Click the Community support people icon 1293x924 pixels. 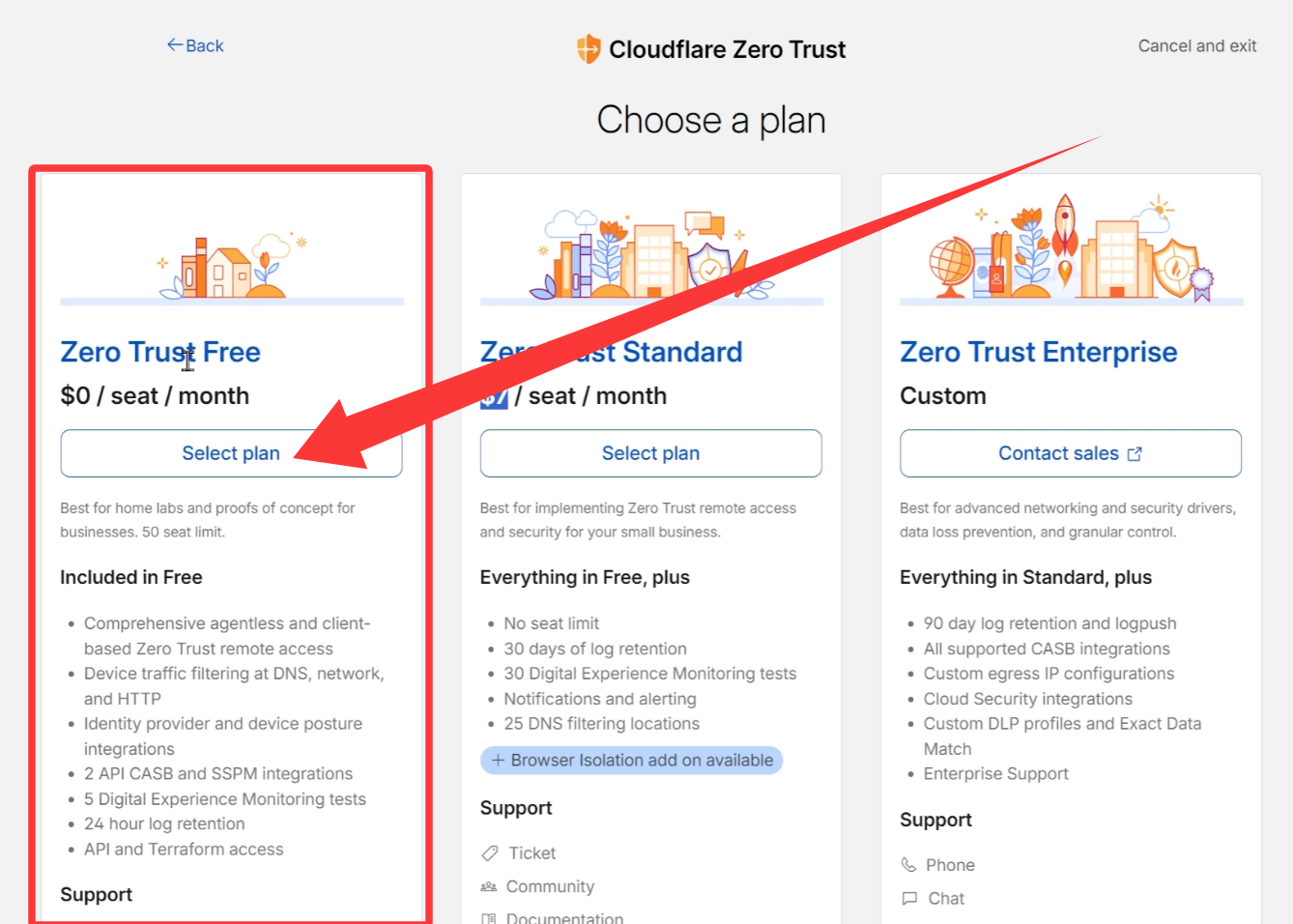(x=489, y=886)
